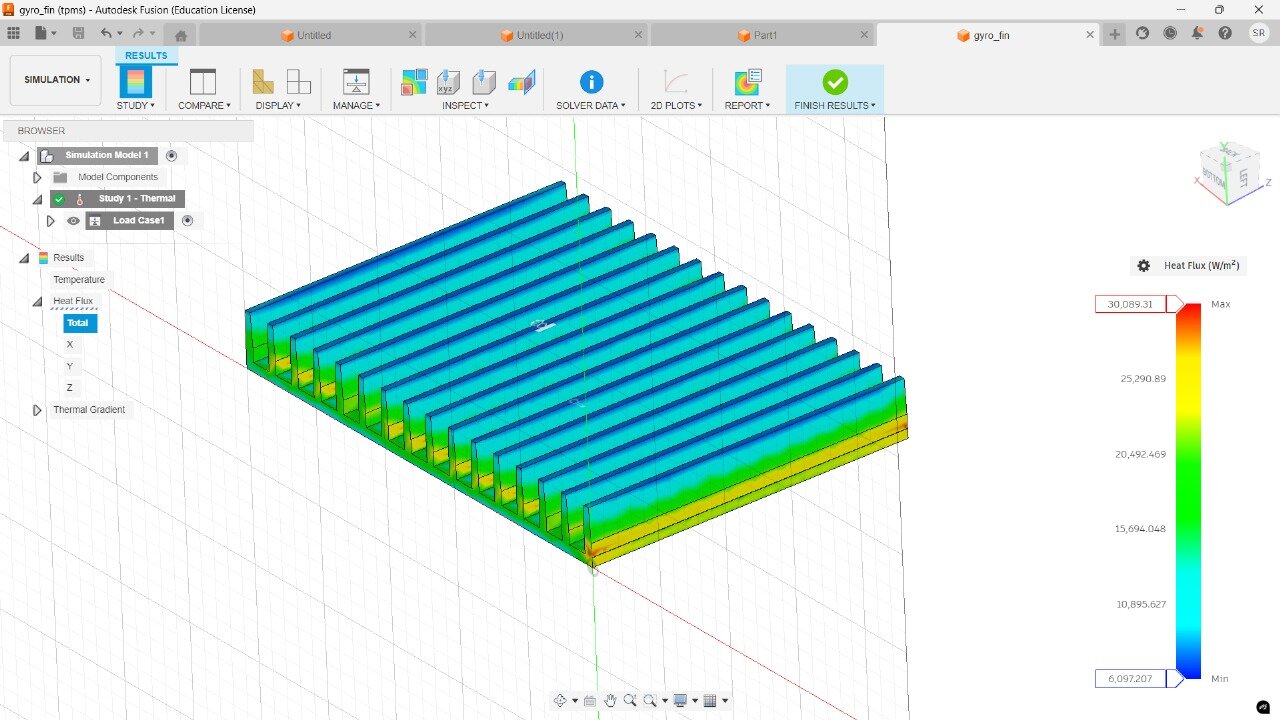Click the surface probe xyz icon
Screen dimensions: 1280x720
[x=449, y=82]
